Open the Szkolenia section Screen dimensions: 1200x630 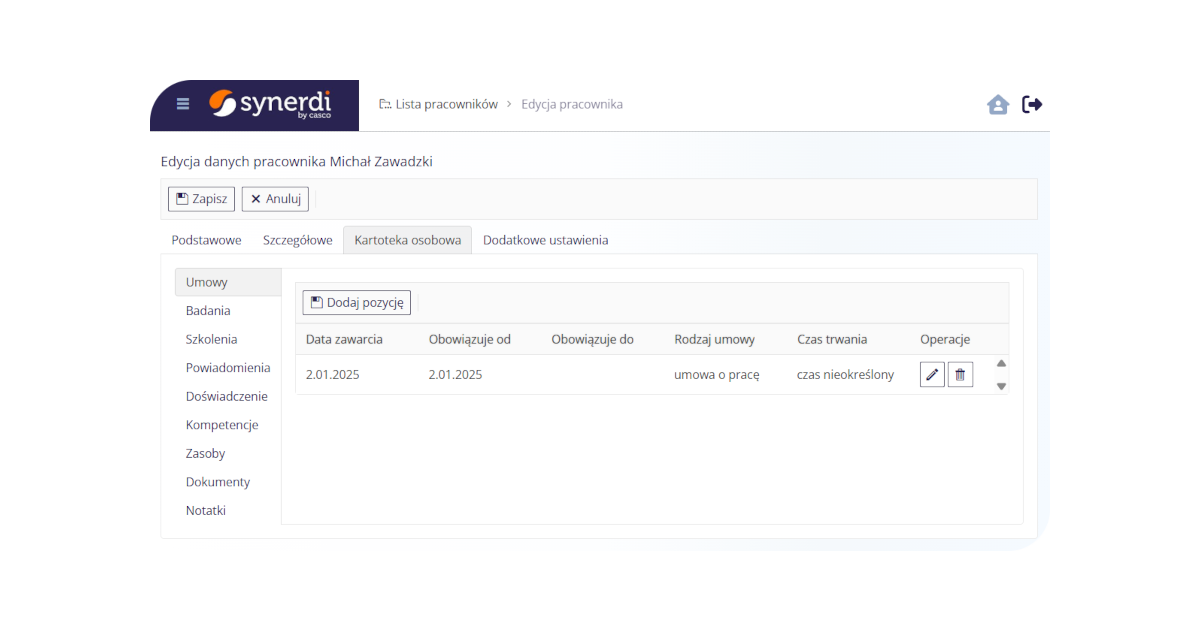pos(228,339)
